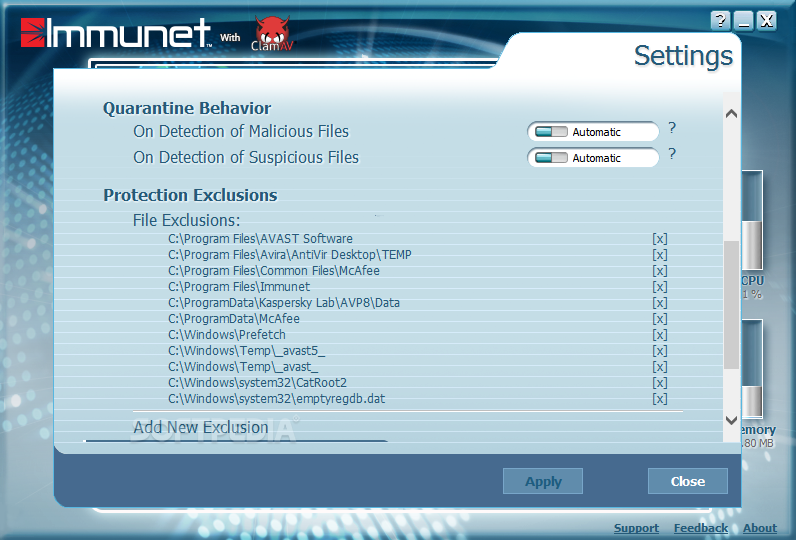This screenshot has height=540, width=796.
Task: Select Kaspersky Lab\AVP8\Data path
Action: pos(284,303)
